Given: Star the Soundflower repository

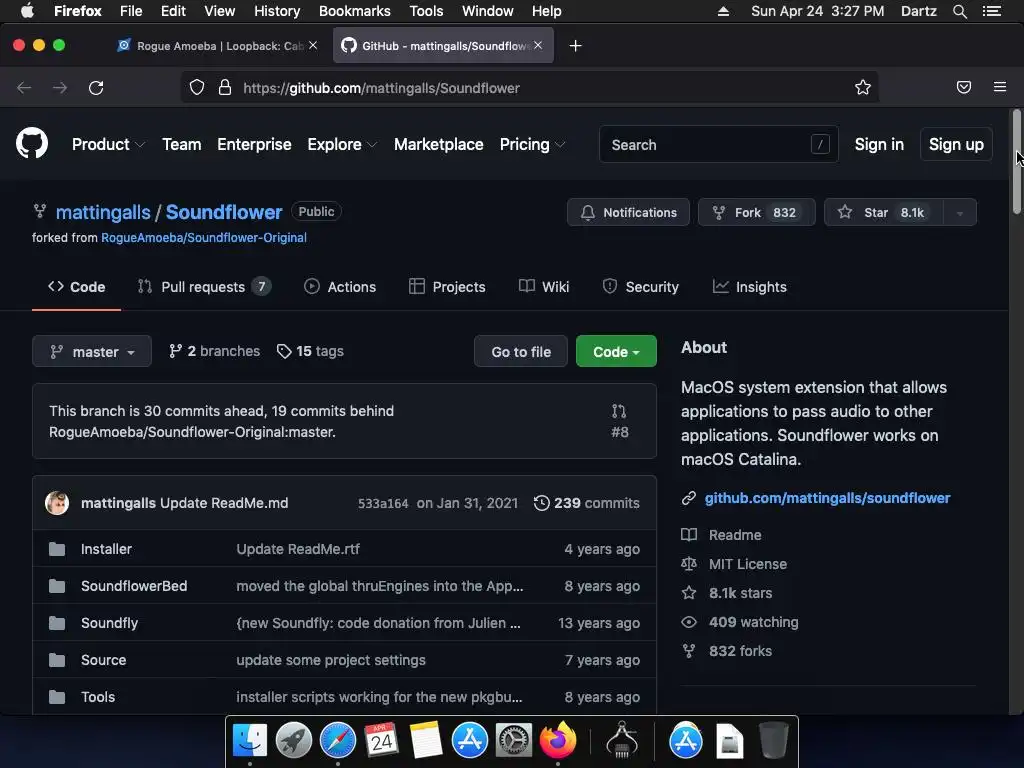Looking at the screenshot, I should pos(884,212).
